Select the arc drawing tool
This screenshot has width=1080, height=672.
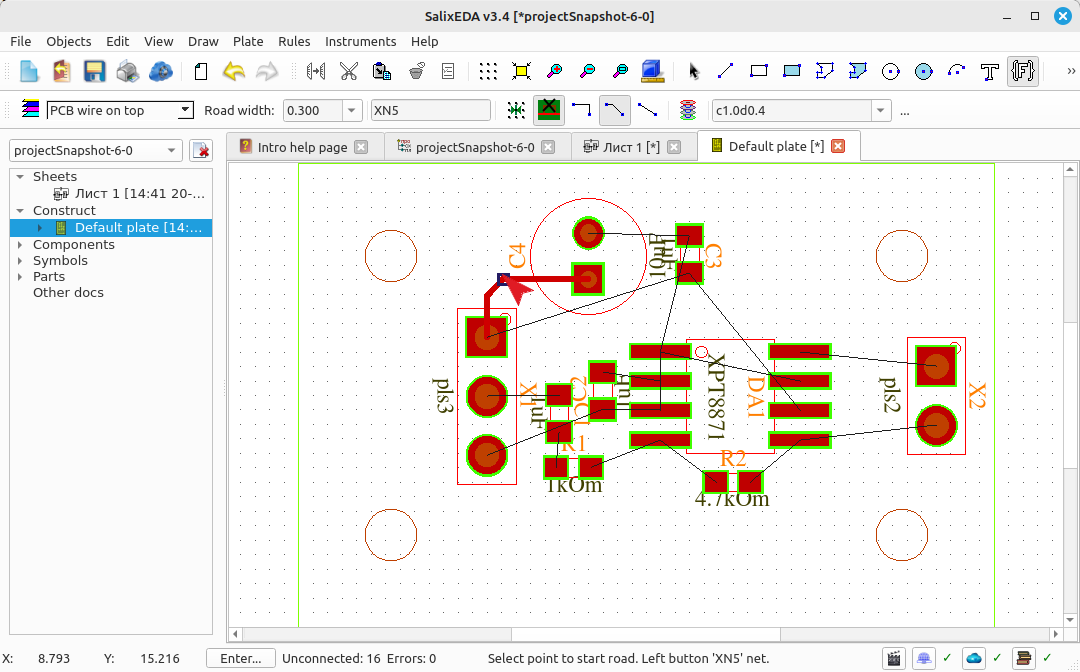tap(957, 71)
